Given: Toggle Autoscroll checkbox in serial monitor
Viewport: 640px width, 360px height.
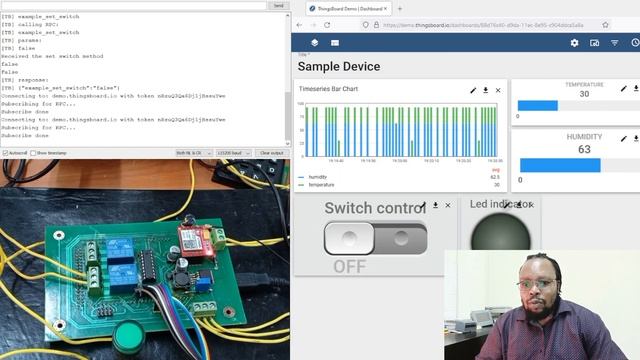Looking at the screenshot, I should pos(5,153).
